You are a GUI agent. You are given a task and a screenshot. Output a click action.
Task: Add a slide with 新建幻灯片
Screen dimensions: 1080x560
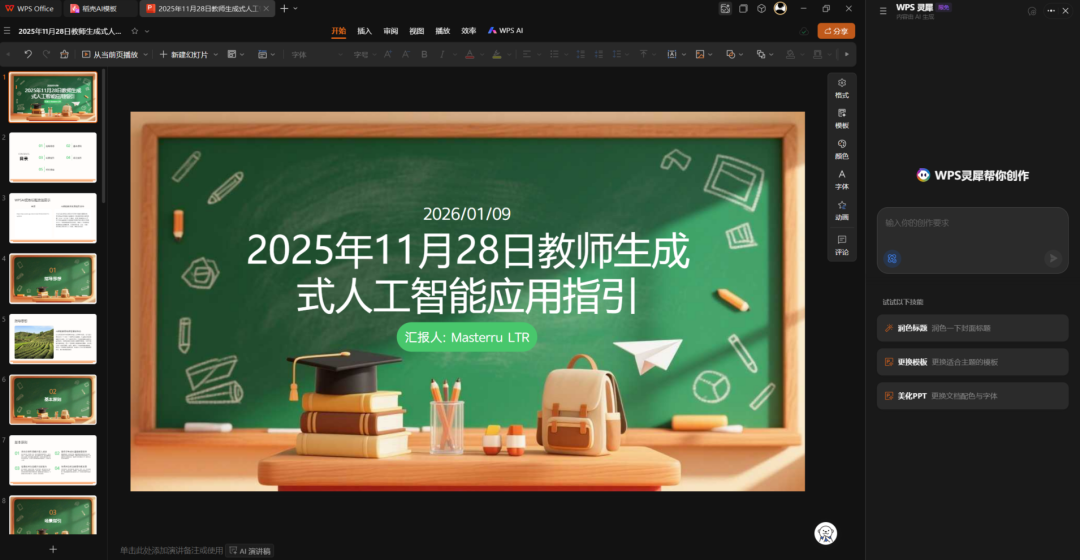[184, 54]
